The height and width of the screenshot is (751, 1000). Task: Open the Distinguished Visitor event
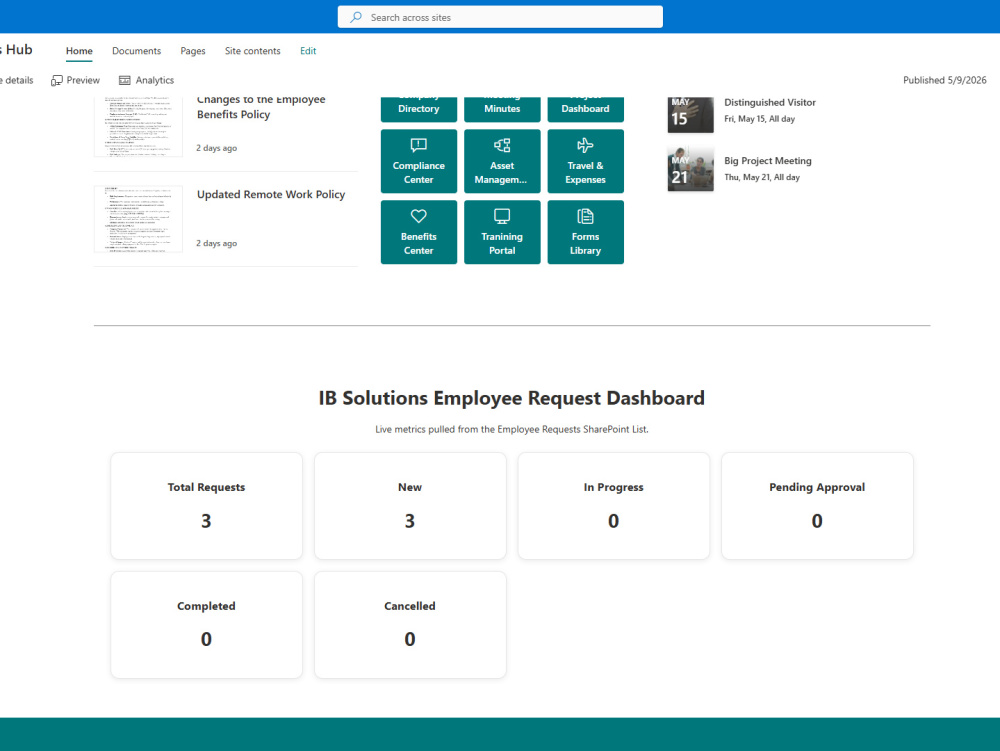(770, 102)
